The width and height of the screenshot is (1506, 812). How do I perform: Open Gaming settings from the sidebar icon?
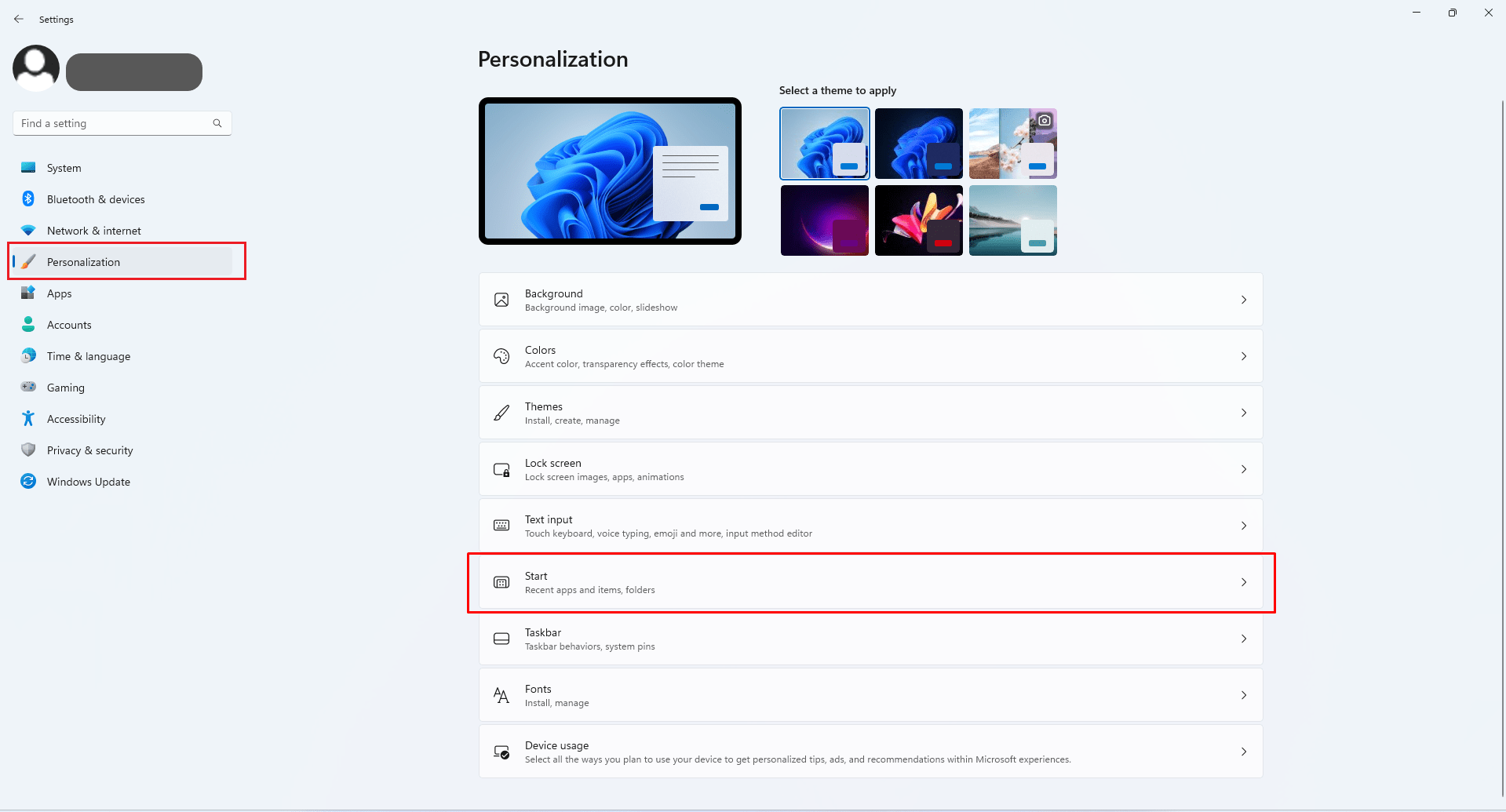click(x=28, y=387)
